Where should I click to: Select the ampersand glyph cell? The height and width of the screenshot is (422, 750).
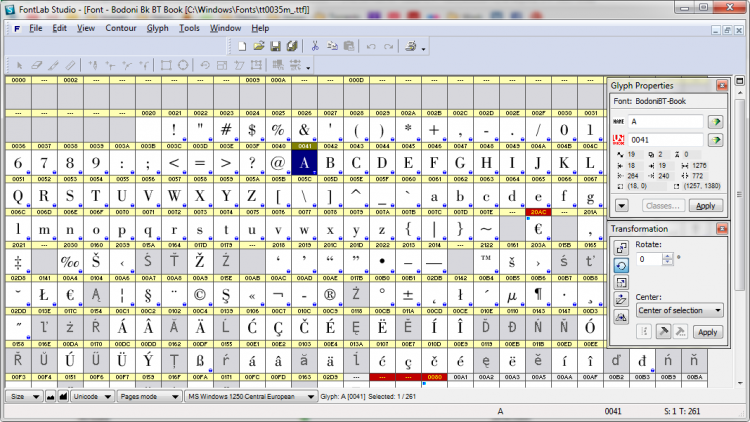click(x=304, y=130)
